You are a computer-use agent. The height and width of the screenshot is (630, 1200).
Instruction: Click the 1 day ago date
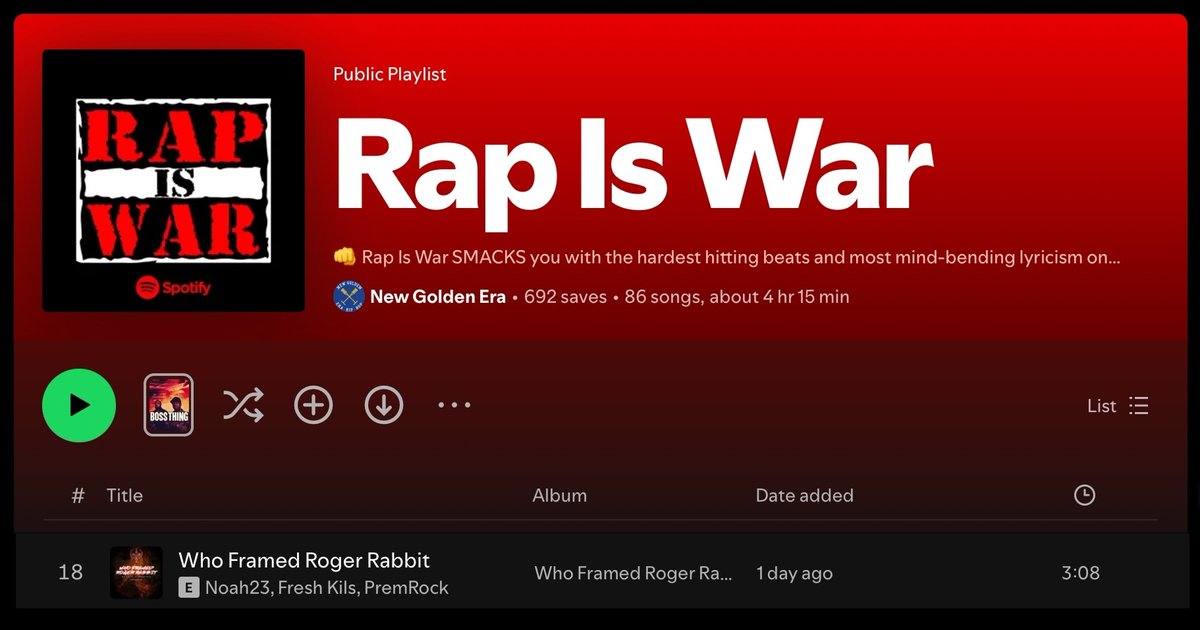[x=794, y=573]
